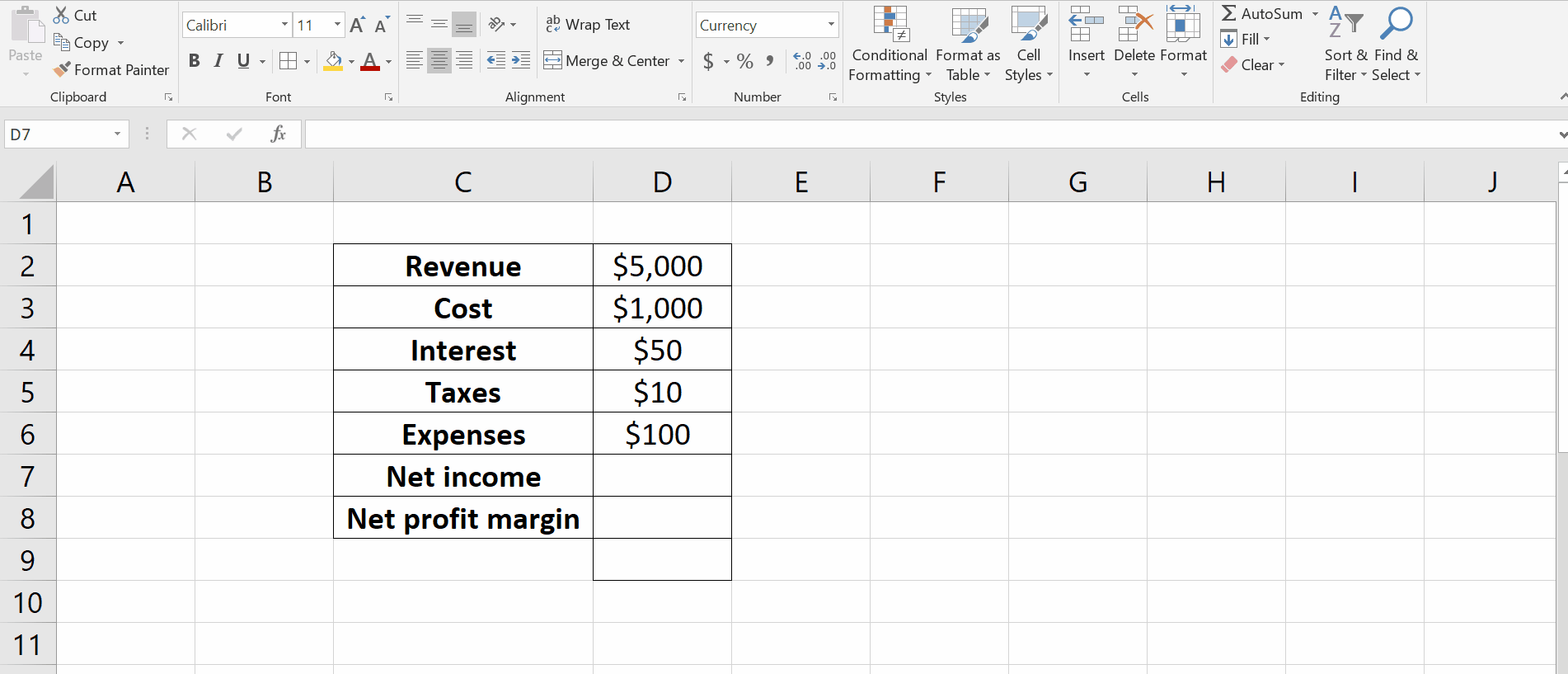
Task: Increase indent
Action: pyautogui.click(x=521, y=60)
